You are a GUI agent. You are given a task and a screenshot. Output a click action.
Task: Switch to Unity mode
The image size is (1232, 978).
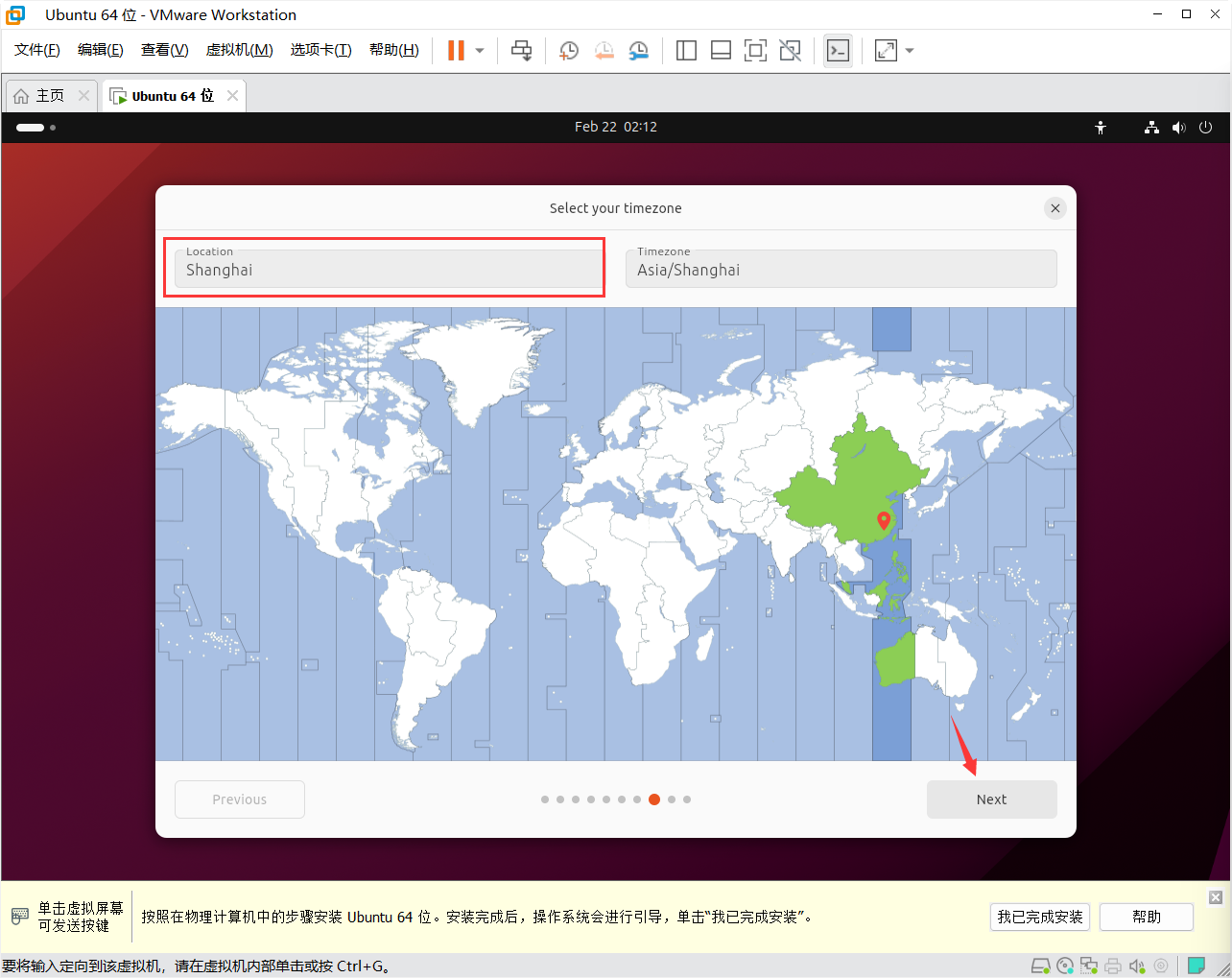pos(790,51)
